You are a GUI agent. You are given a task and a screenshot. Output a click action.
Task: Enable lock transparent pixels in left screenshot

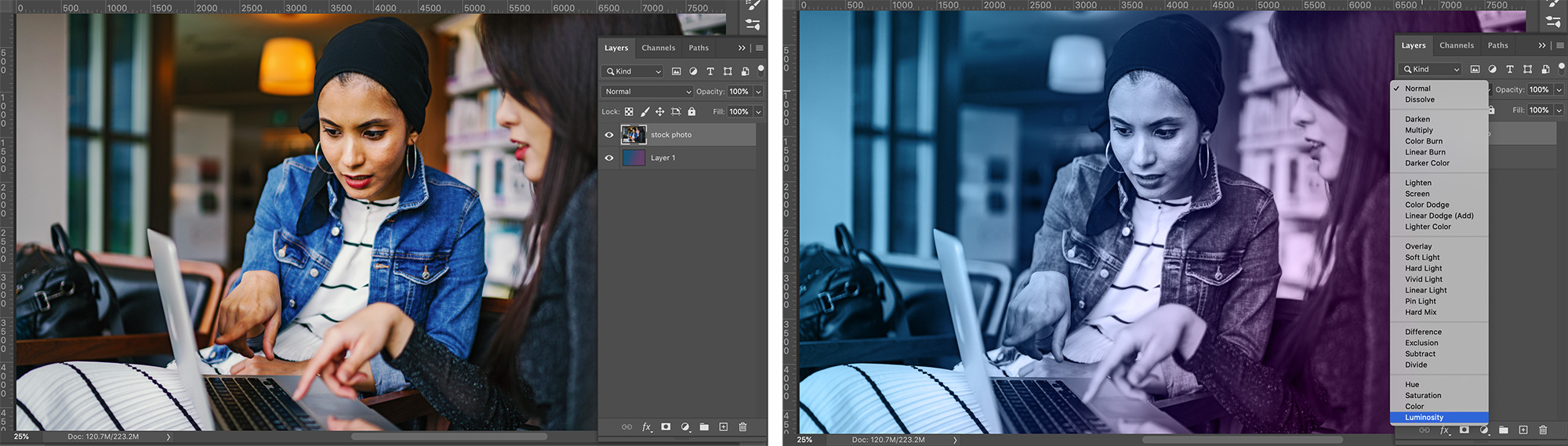pos(629,112)
